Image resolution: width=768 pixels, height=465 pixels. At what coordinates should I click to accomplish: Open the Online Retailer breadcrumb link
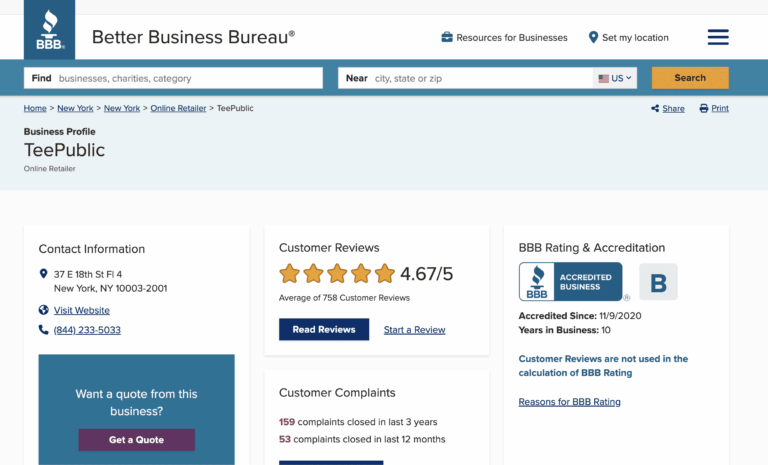click(178, 108)
